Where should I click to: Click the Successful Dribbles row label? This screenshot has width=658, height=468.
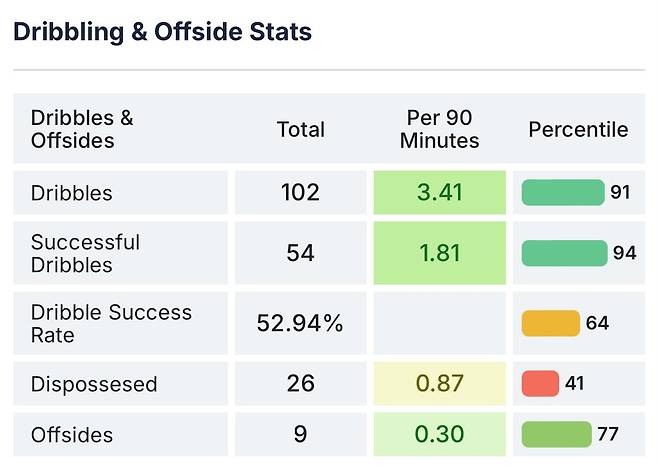click(85, 253)
